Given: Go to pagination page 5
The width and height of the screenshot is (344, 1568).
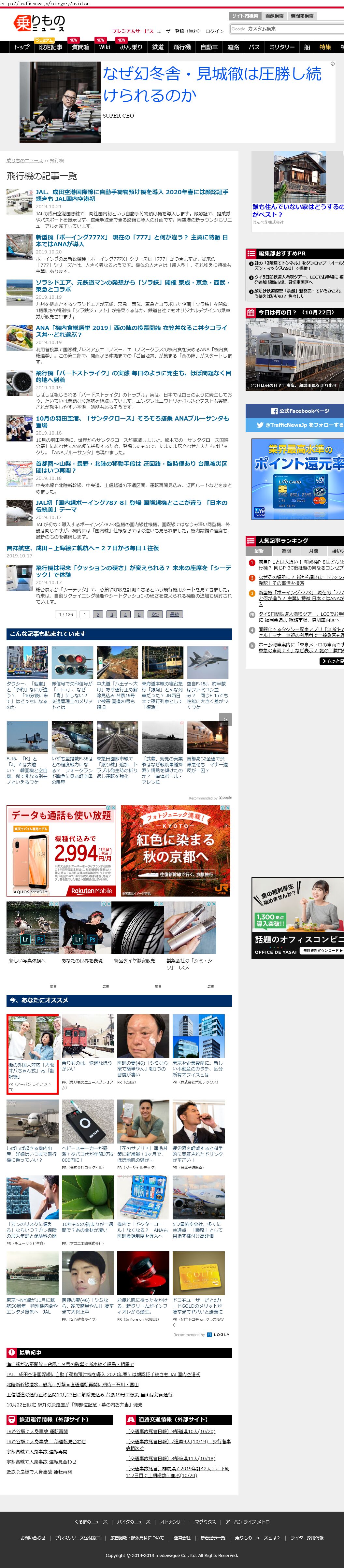Looking at the screenshot, I should [139, 614].
